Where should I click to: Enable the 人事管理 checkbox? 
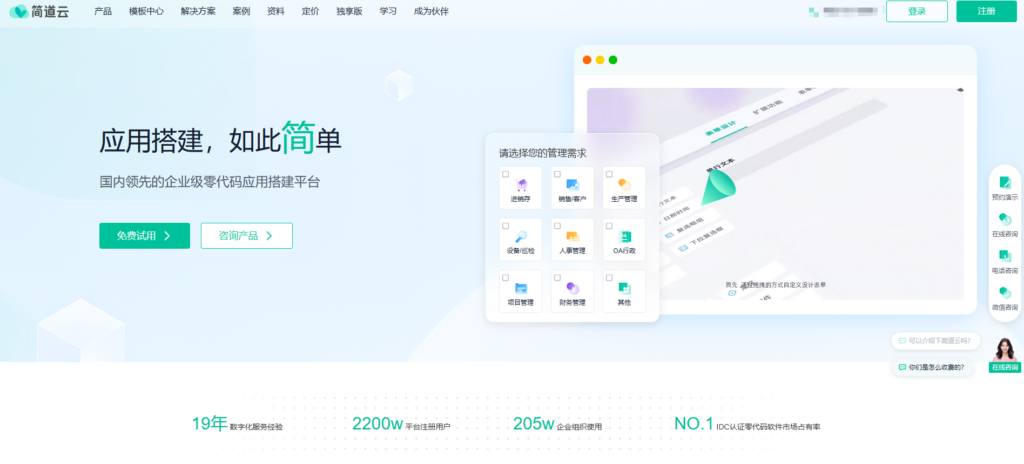click(557, 226)
